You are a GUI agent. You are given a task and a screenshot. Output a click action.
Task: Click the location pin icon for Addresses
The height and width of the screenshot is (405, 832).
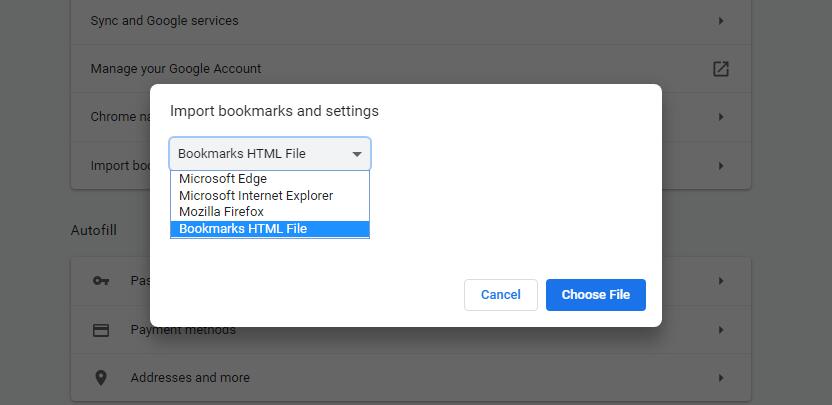pyautogui.click(x=101, y=378)
